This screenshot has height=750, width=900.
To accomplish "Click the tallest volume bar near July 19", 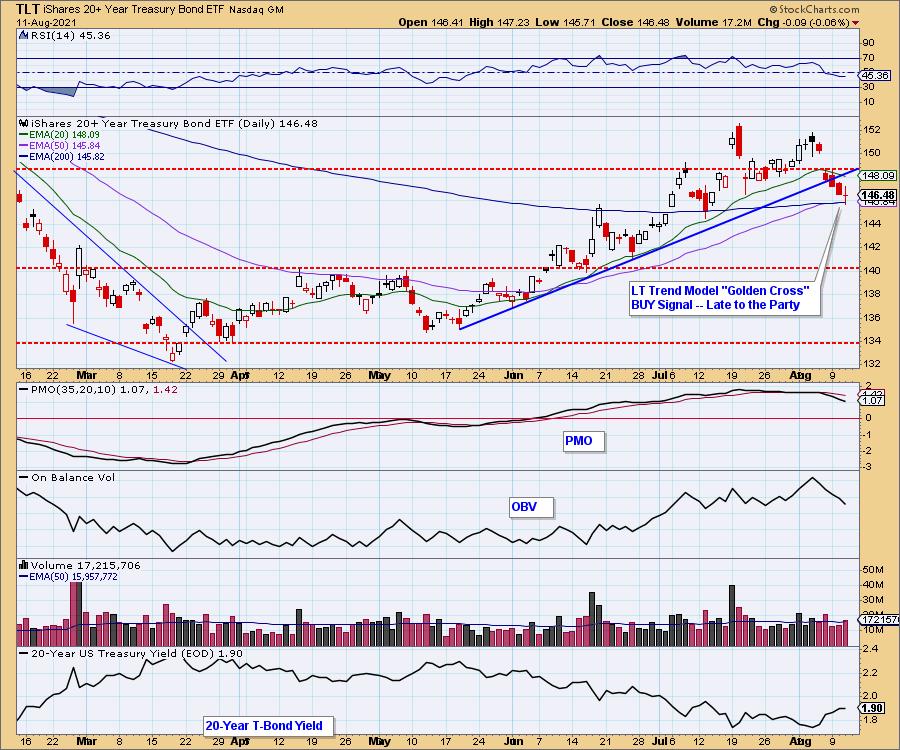I will tap(732, 616).
